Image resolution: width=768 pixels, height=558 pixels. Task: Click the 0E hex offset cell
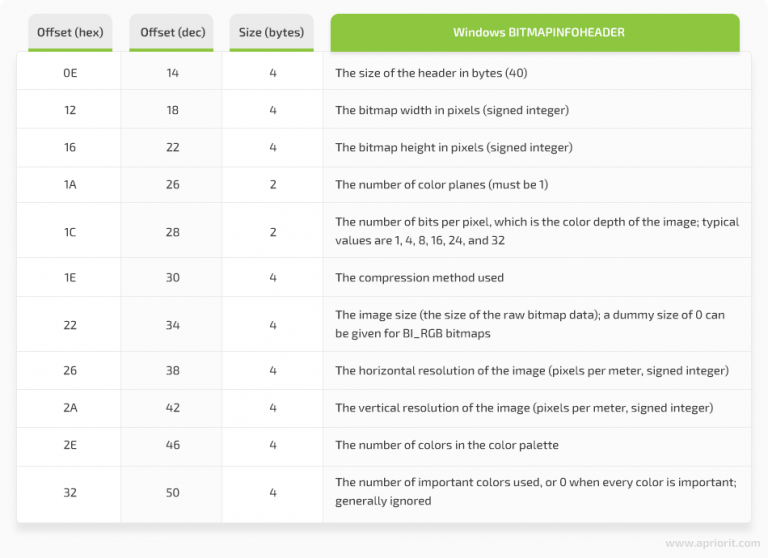pyautogui.click(x=70, y=73)
